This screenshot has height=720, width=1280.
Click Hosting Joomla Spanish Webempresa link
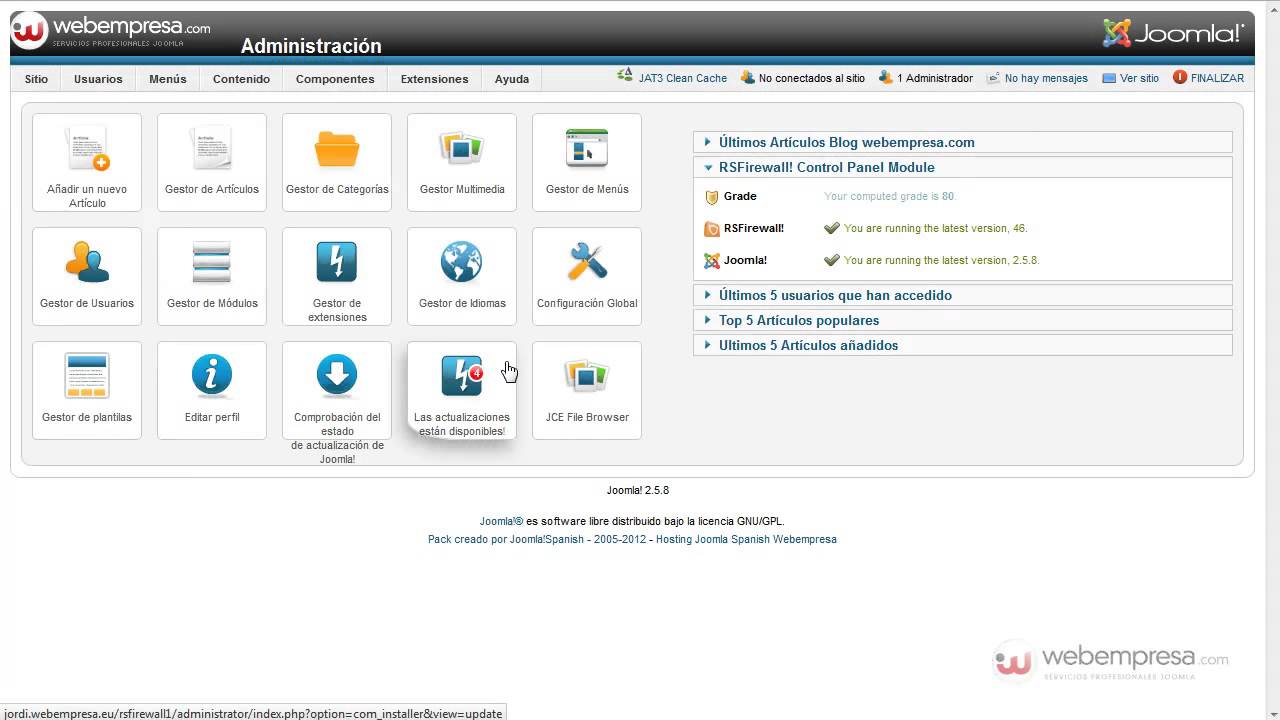tap(746, 539)
